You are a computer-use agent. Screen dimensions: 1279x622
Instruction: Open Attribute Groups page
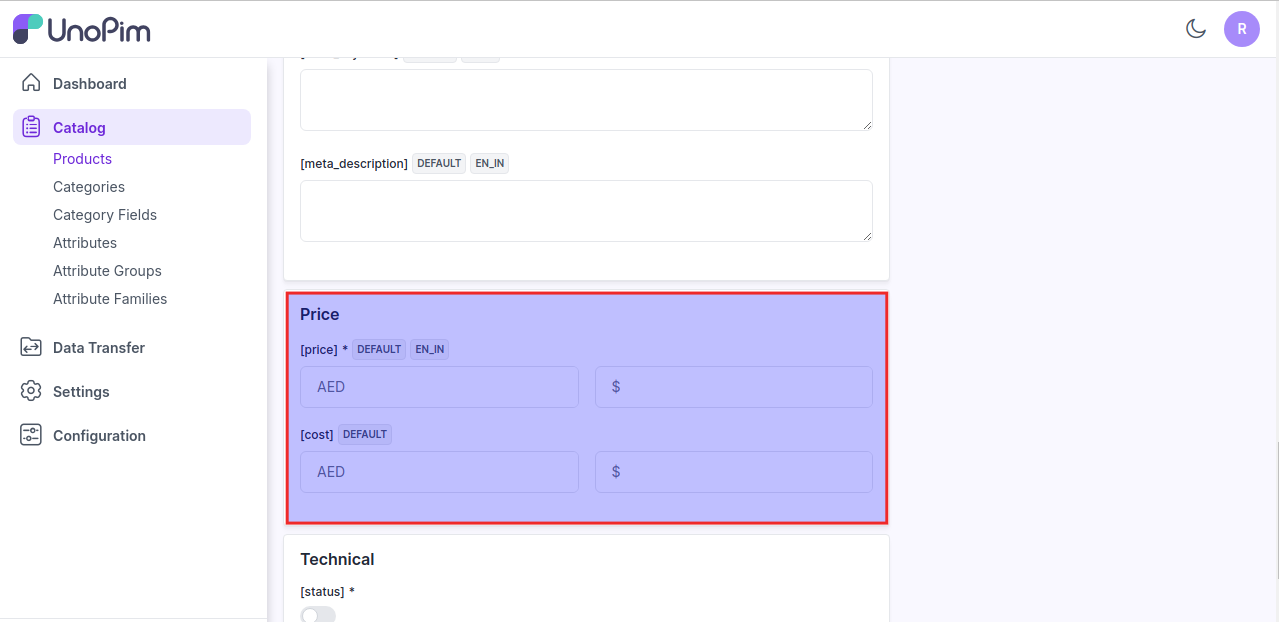click(x=107, y=271)
